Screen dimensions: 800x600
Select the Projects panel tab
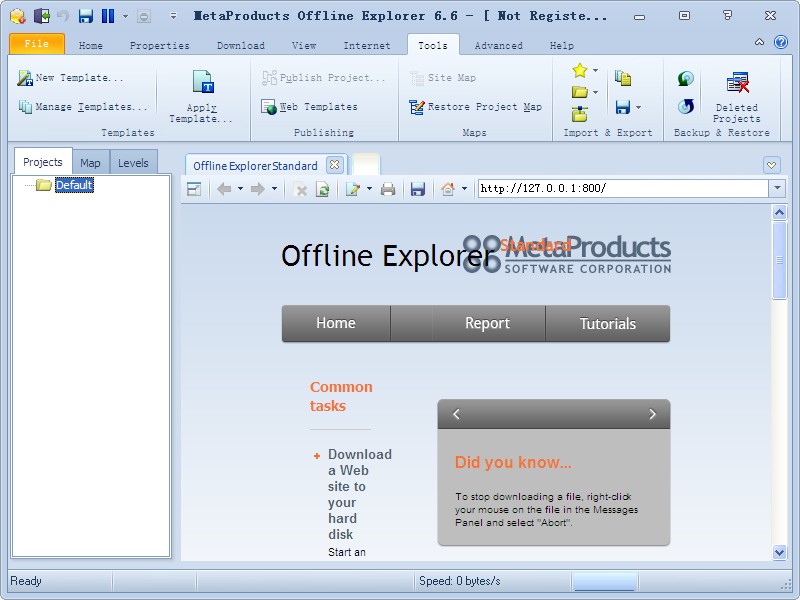(x=43, y=162)
